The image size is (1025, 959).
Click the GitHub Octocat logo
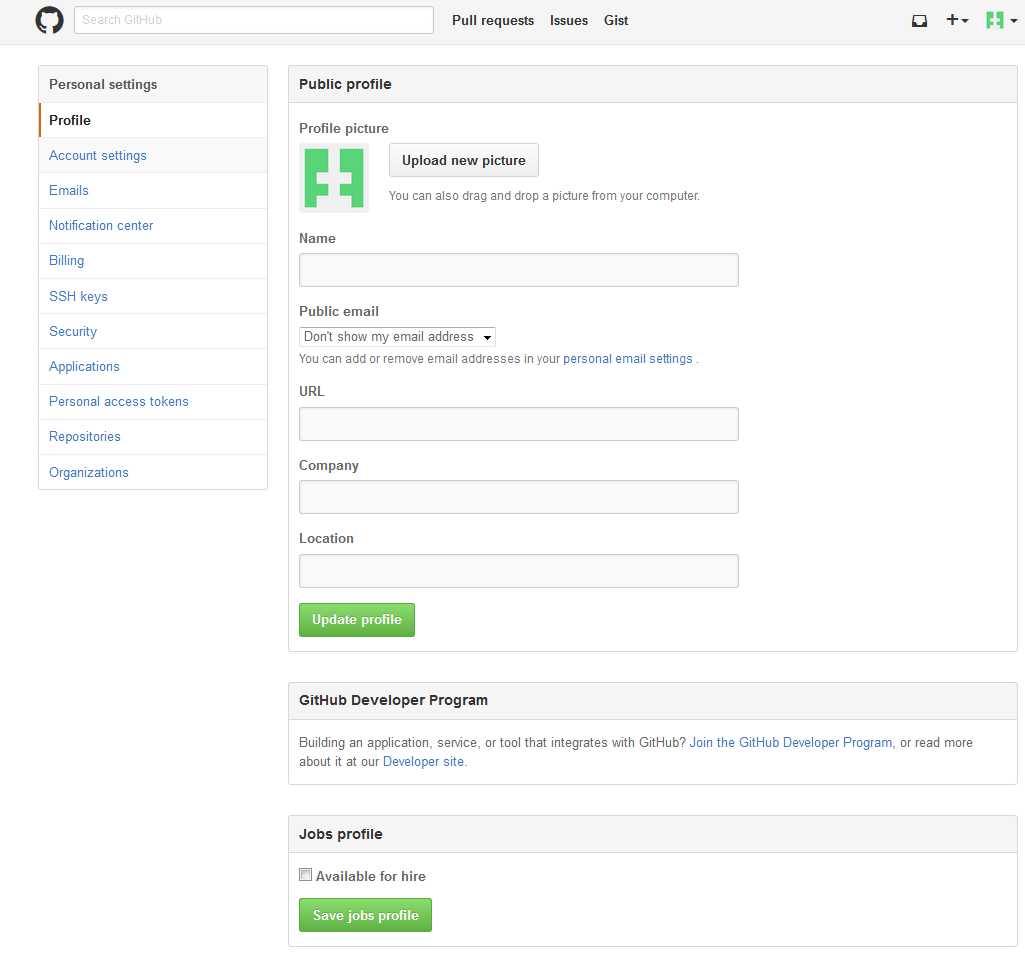[49, 20]
